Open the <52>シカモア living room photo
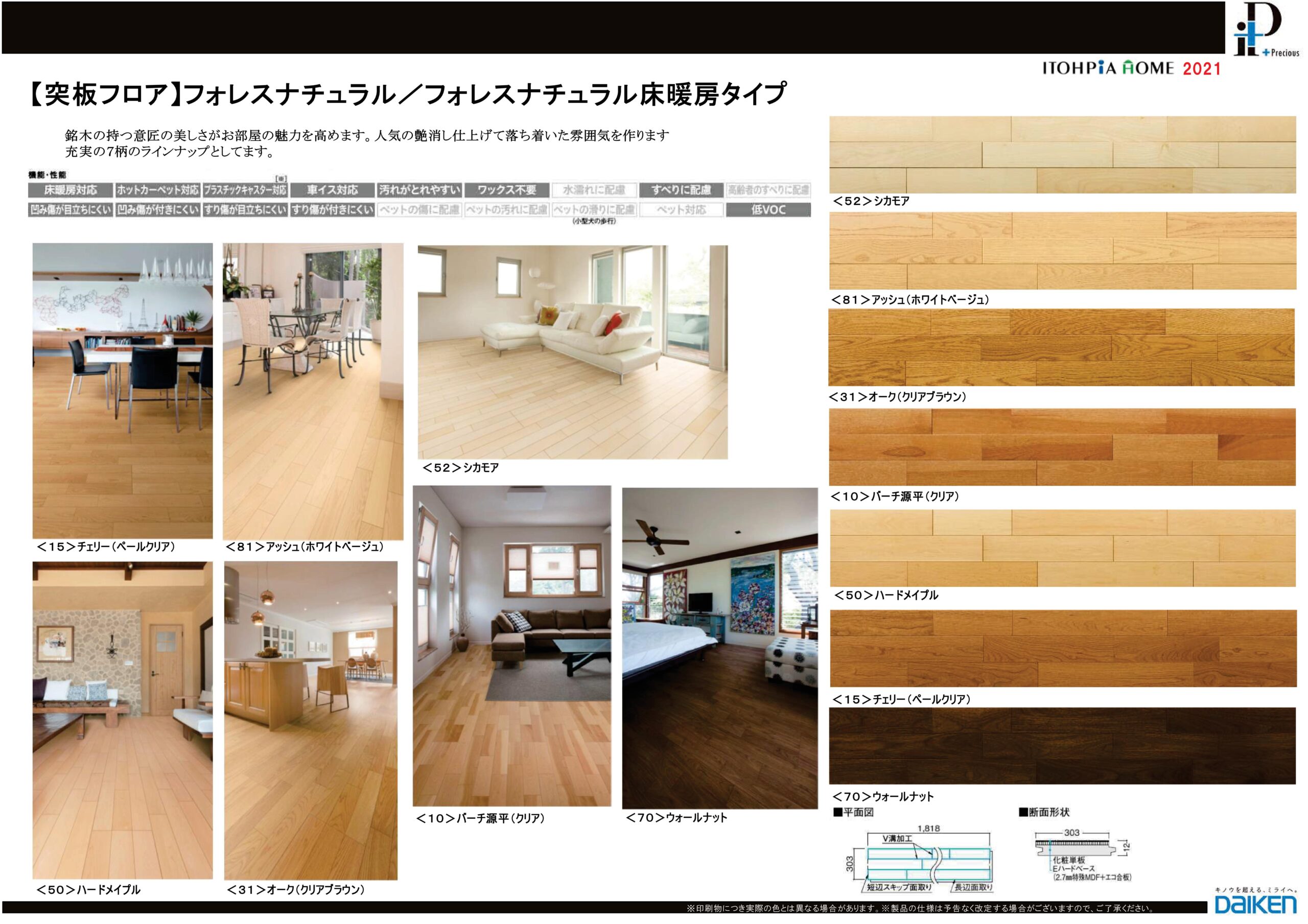Image resolution: width=1308 pixels, height=924 pixels. (x=573, y=352)
